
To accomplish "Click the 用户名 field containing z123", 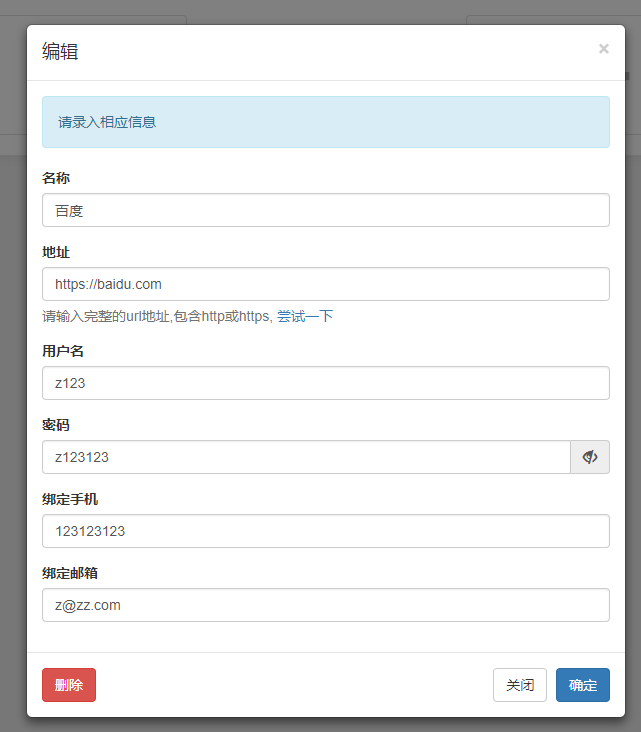I will click(x=325, y=383).
